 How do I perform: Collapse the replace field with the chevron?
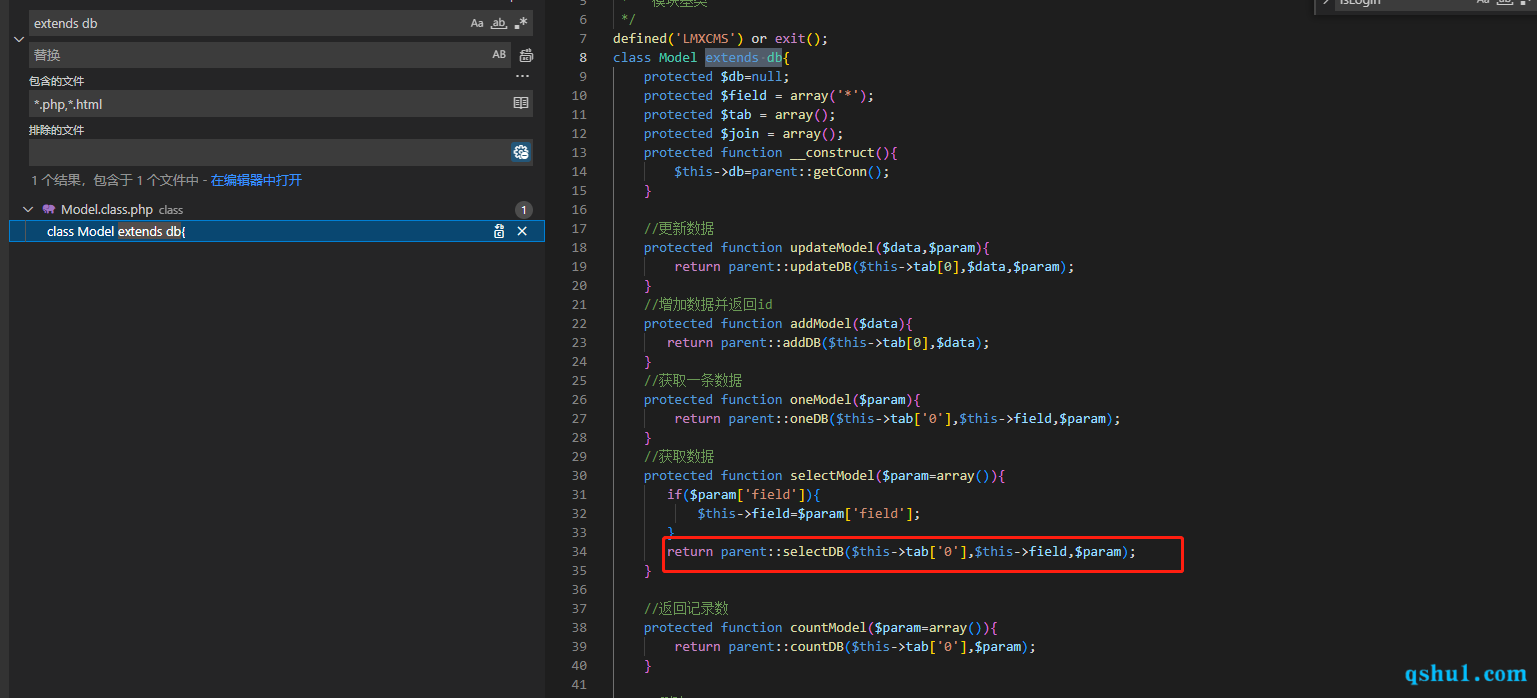18,39
